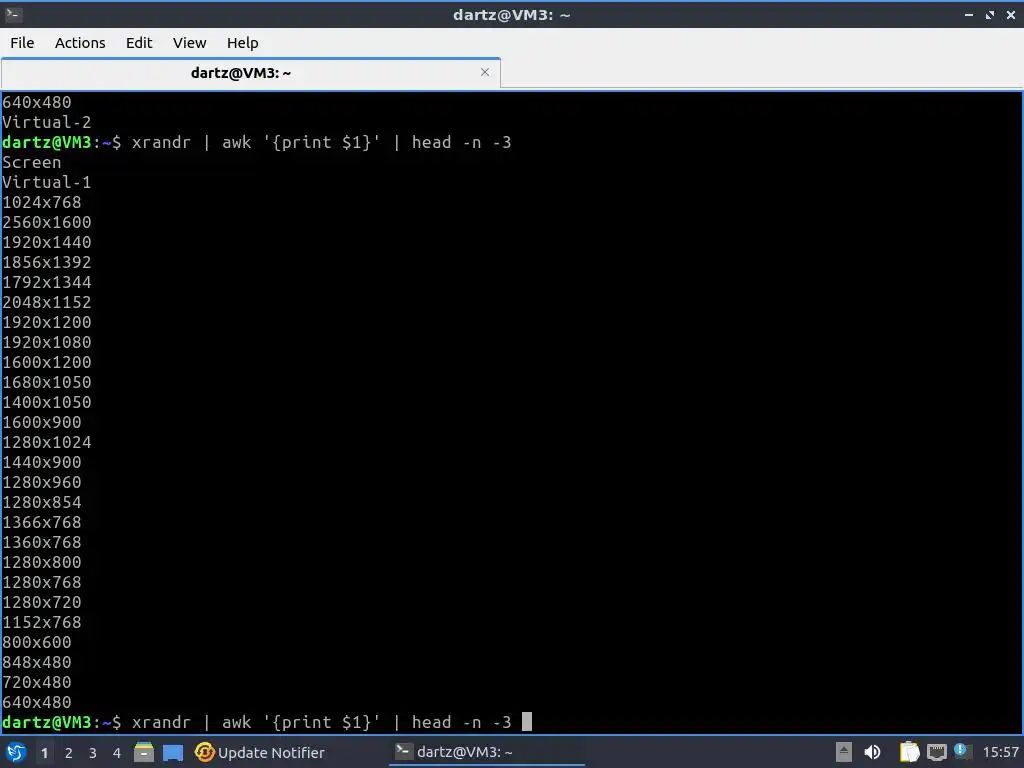The height and width of the screenshot is (768, 1024).
Task: Click the show desktop icon in the panel
Action: click(173, 752)
